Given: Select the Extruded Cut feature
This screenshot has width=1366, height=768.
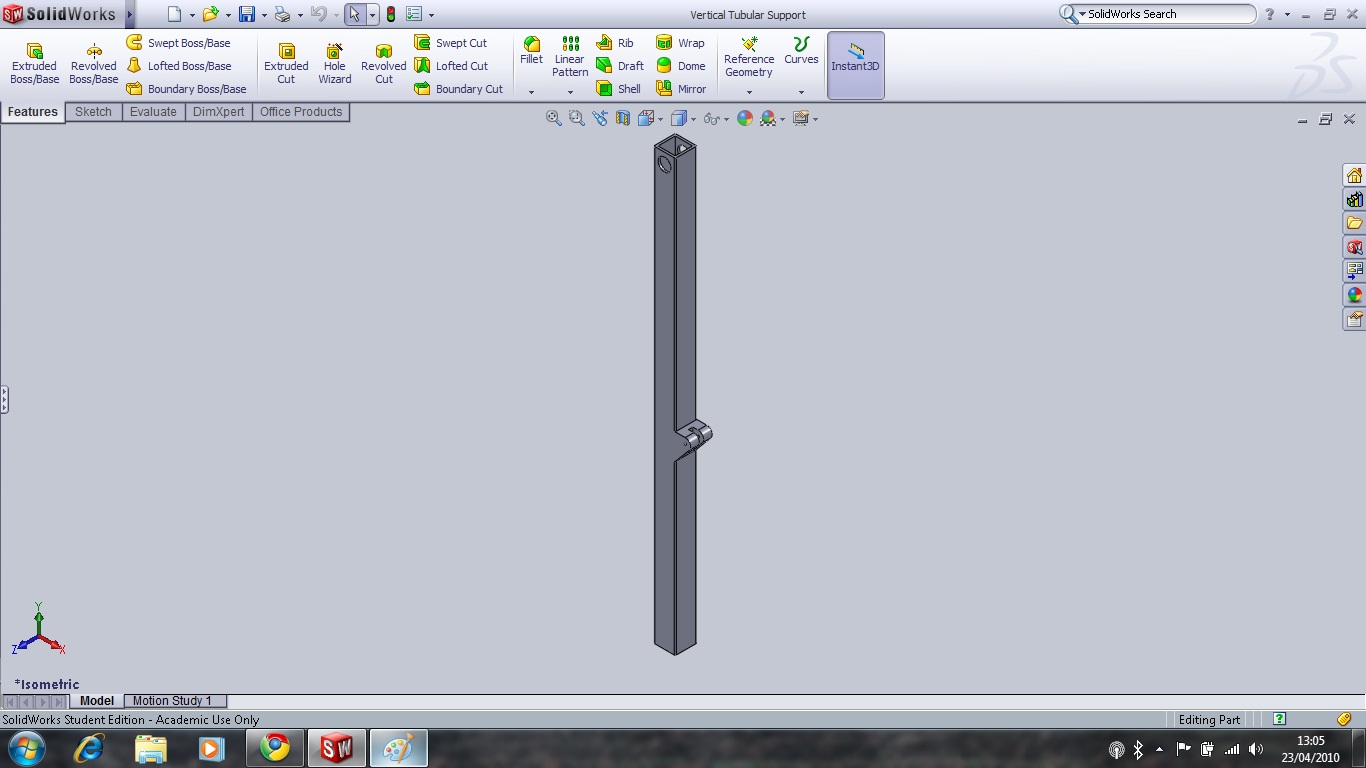Looking at the screenshot, I should [x=285, y=63].
